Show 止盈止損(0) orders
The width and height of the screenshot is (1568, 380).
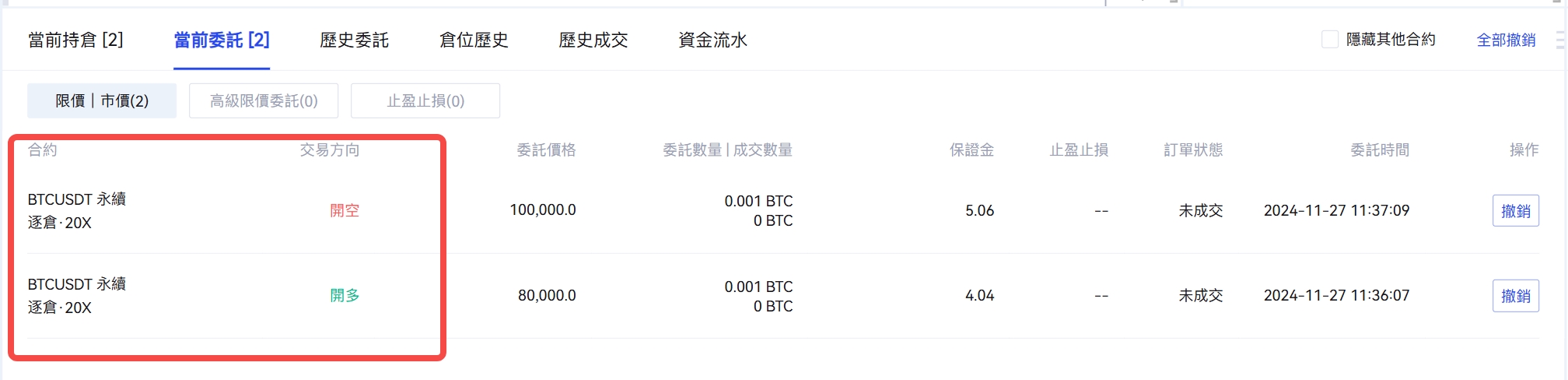point(425,100)
